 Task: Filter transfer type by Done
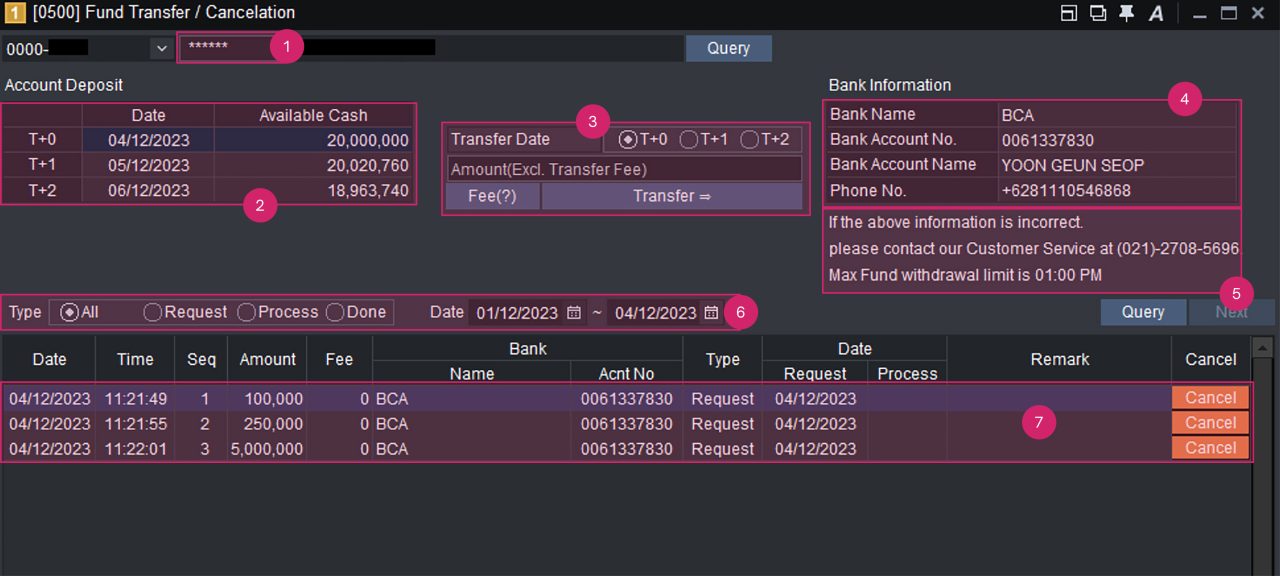click(335, 312)
